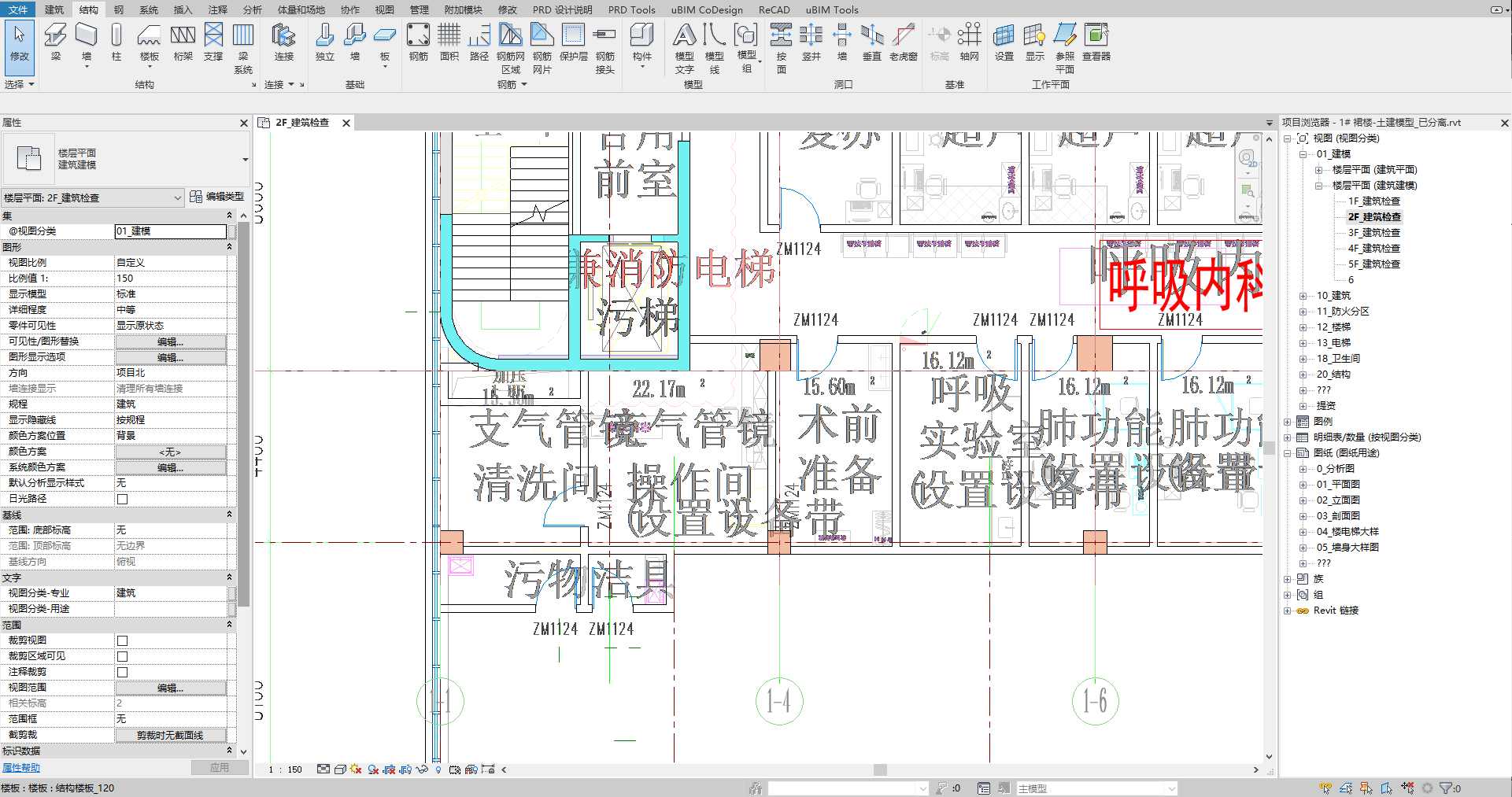Click the 编辑类型 button

click(x=217, y=197)
